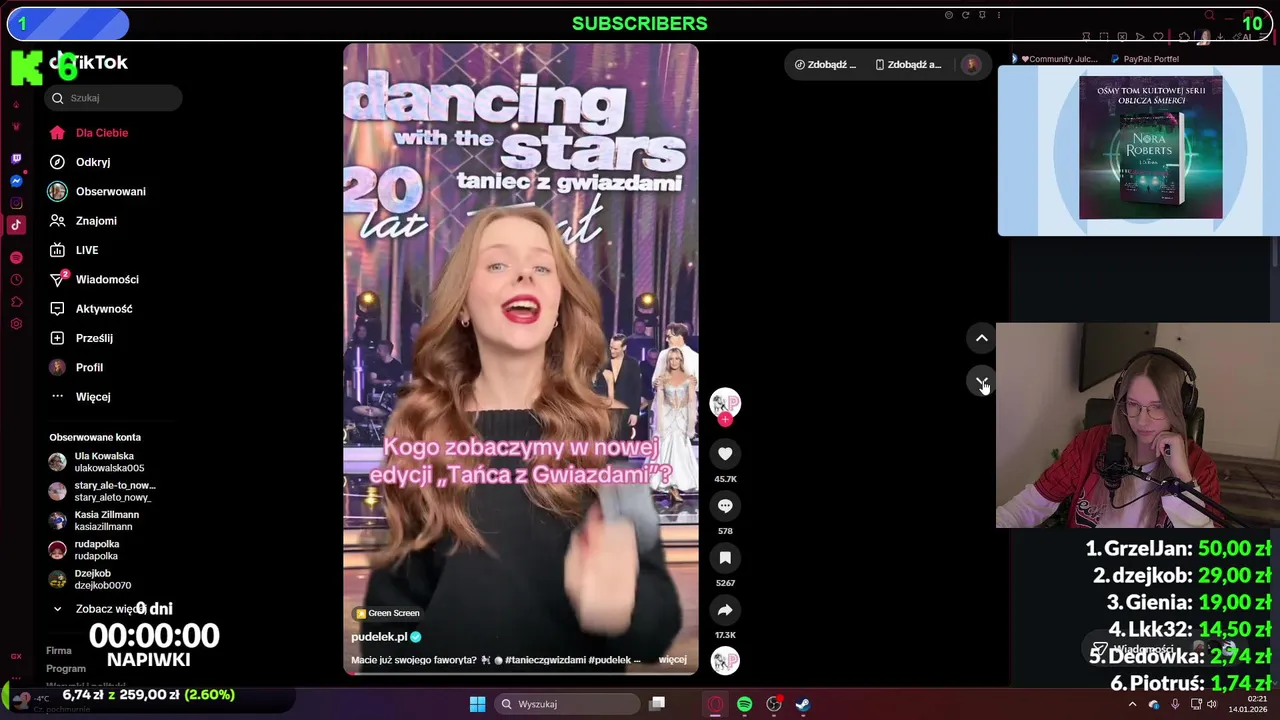The width and height of the screenshot is (1280, 720).
Task: Select TikTok in the browser sidebar
Action: 16,225
